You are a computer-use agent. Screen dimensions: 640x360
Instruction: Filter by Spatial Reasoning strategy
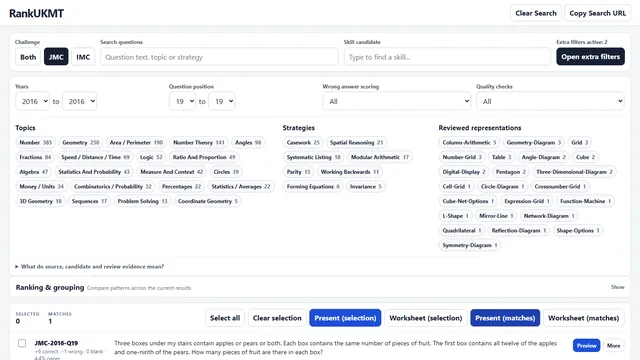pos(356,142)
